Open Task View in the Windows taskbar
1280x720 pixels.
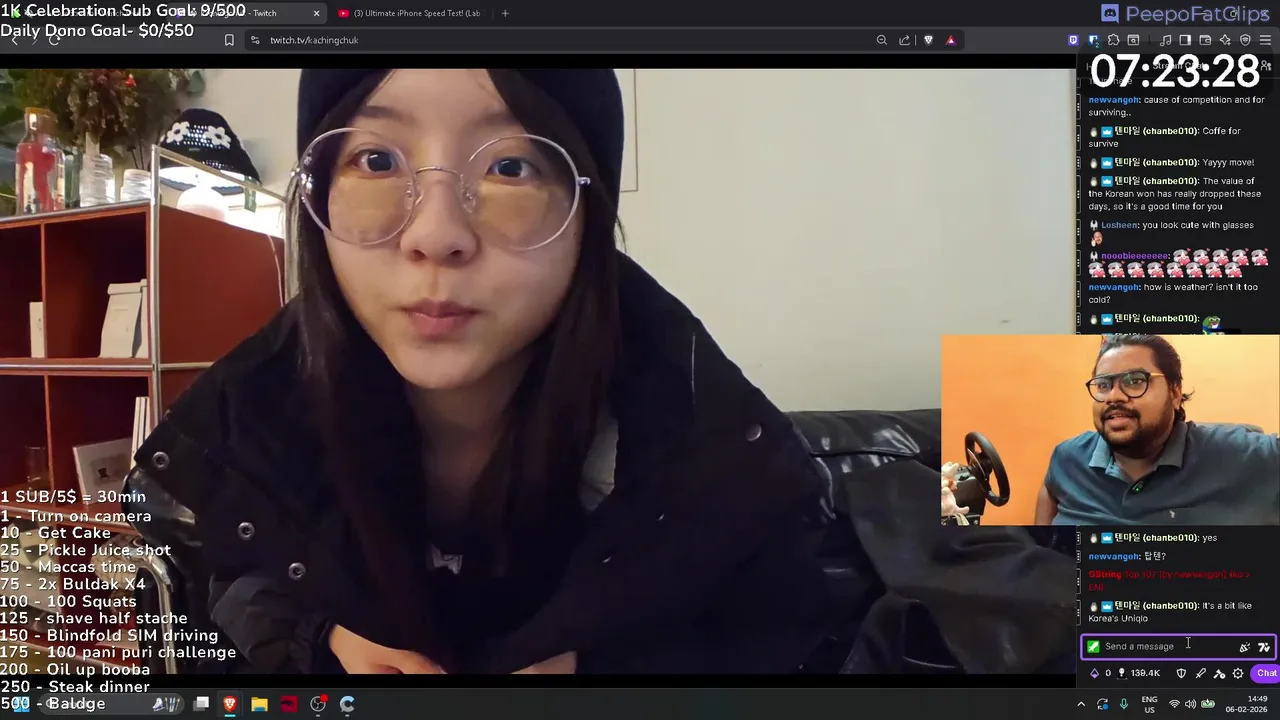(201, 704)
